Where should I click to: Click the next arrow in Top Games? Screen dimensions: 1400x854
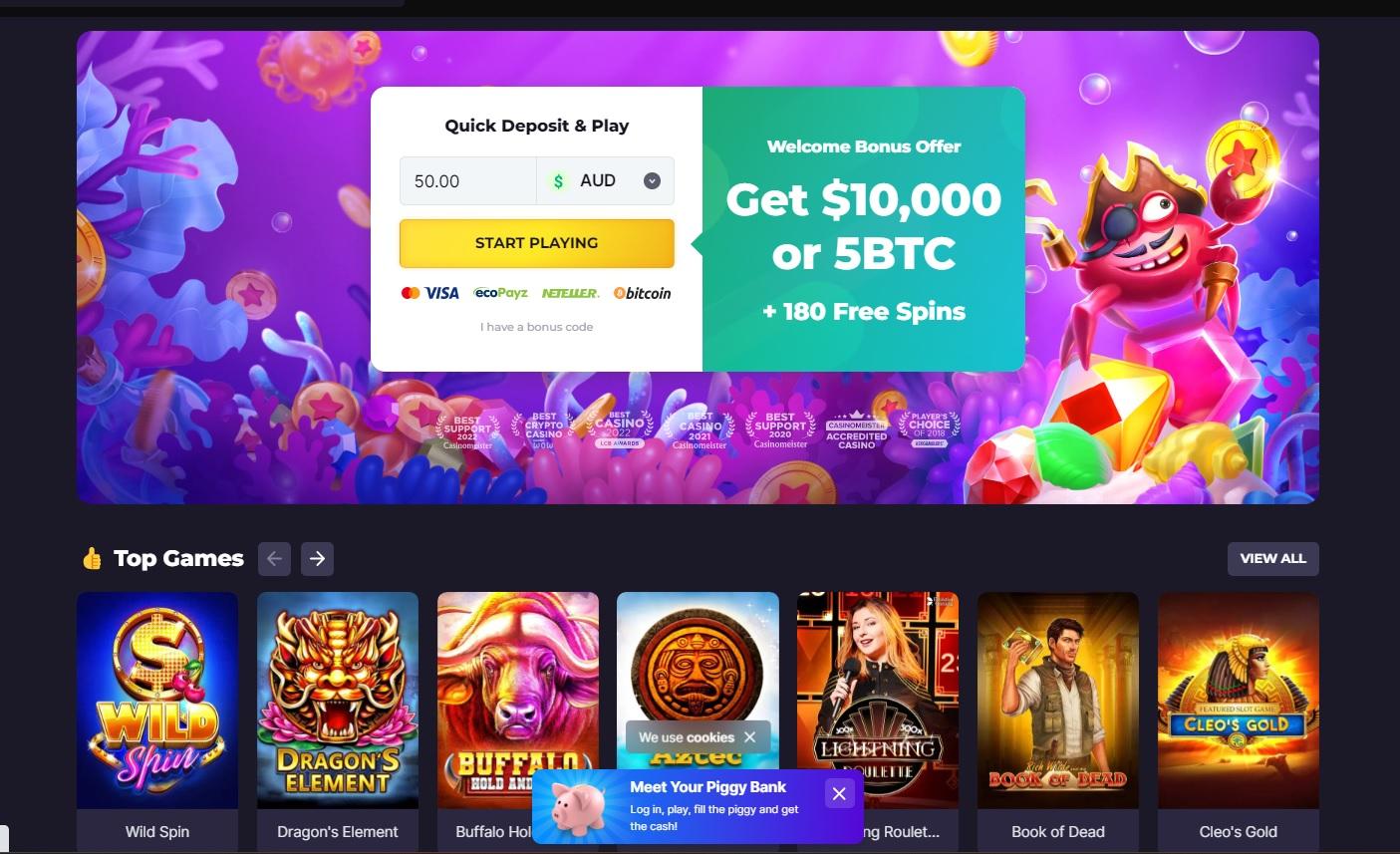317,559
